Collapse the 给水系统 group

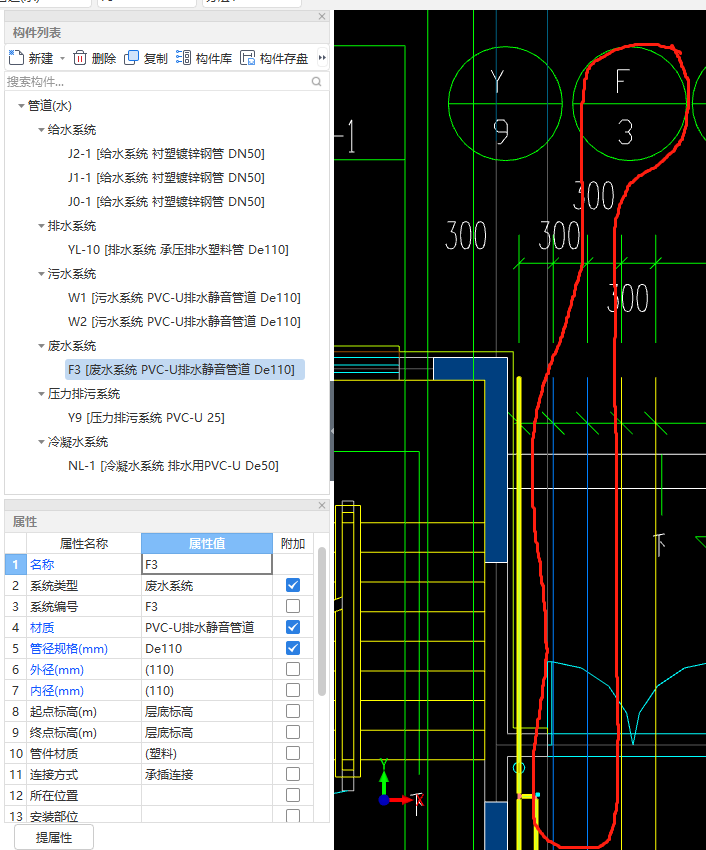[x=41, y=130]
